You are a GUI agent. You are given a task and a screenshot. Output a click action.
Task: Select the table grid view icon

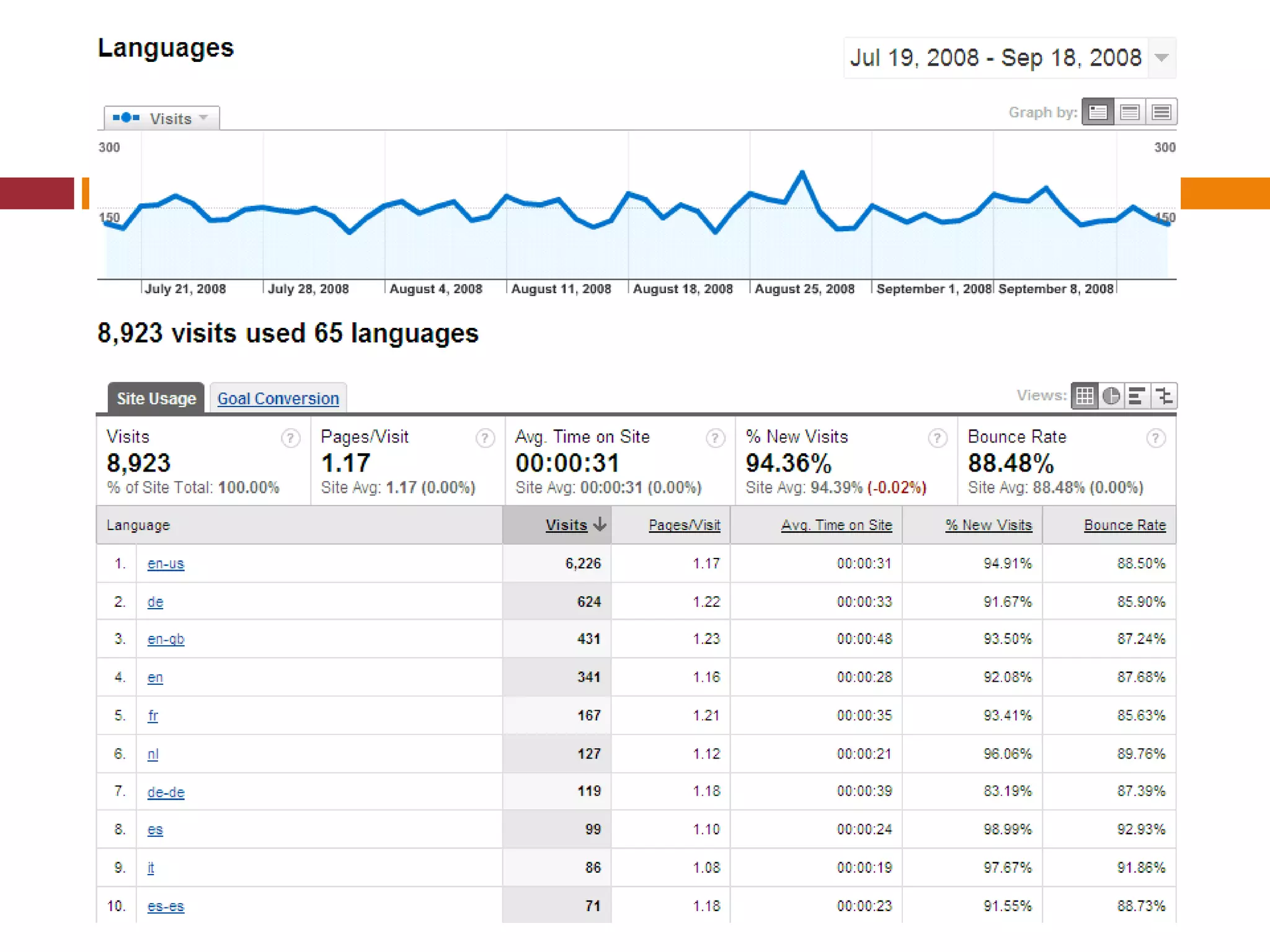point(1085,395)
